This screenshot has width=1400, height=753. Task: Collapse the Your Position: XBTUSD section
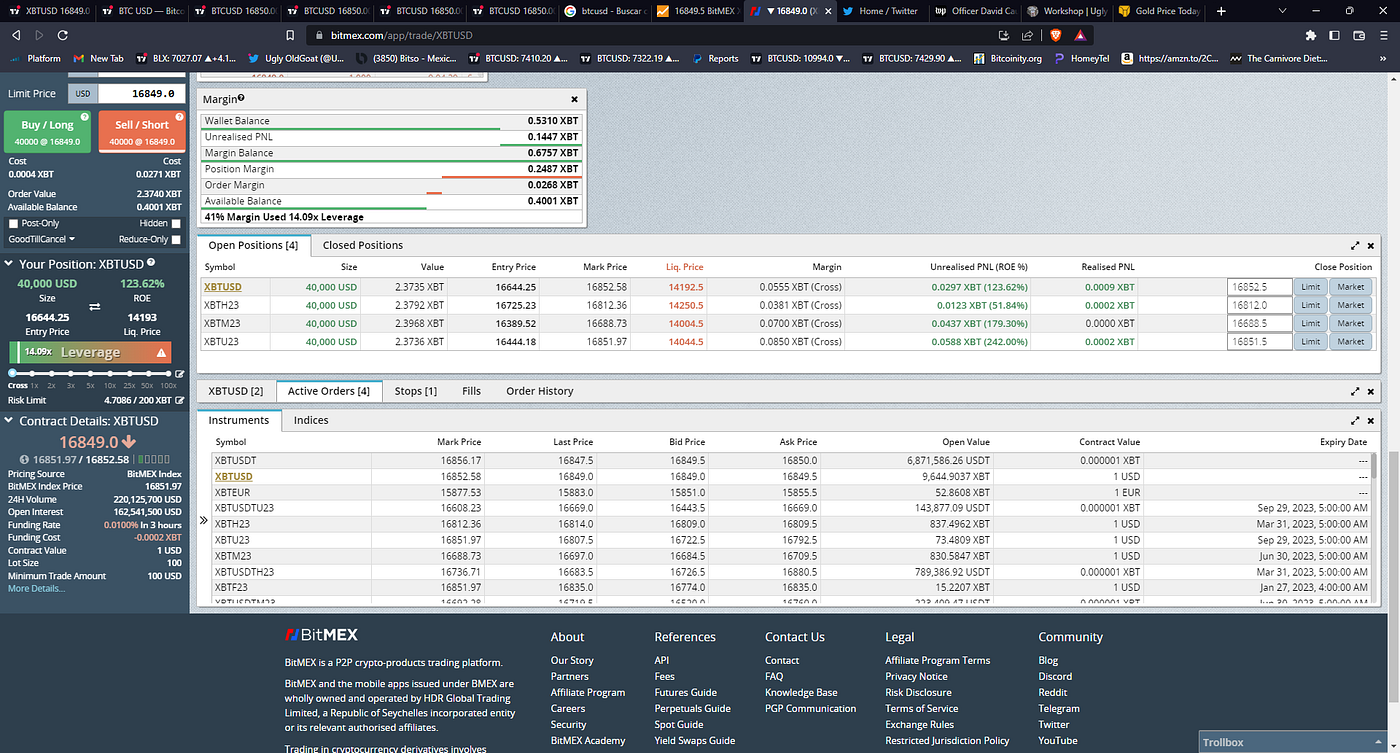(x=10, y=264)
